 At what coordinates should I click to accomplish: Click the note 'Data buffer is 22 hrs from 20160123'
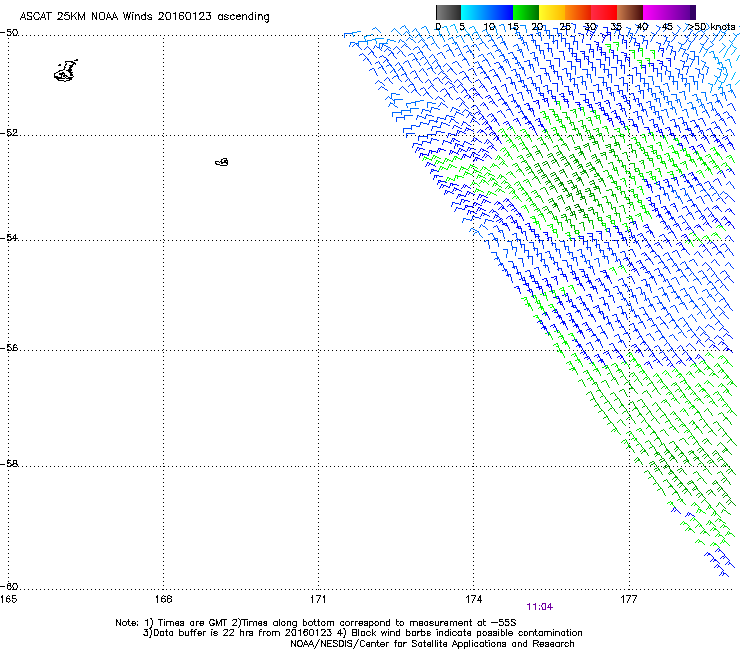coord(242,633)
